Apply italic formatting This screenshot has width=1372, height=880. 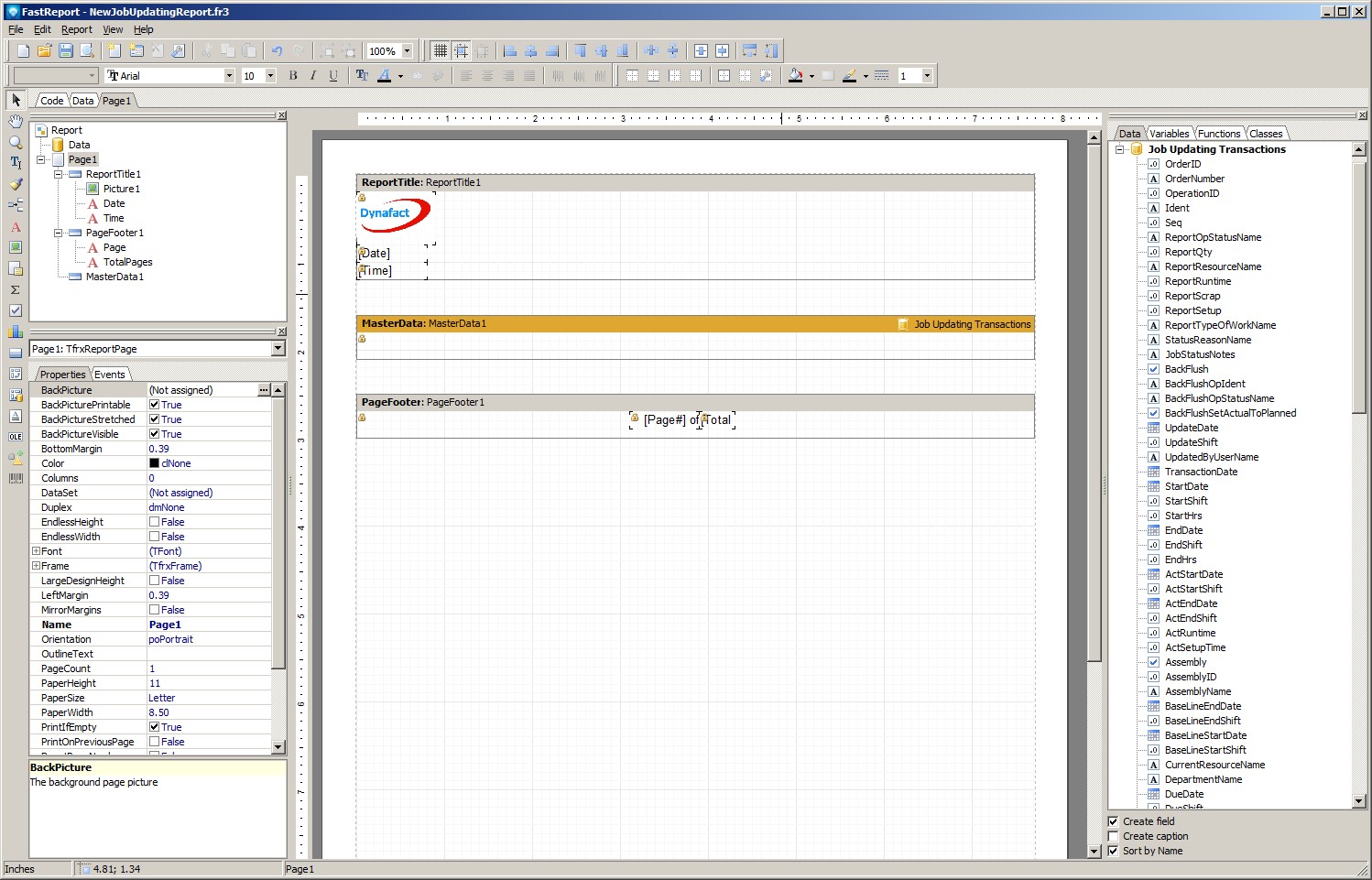313,76
